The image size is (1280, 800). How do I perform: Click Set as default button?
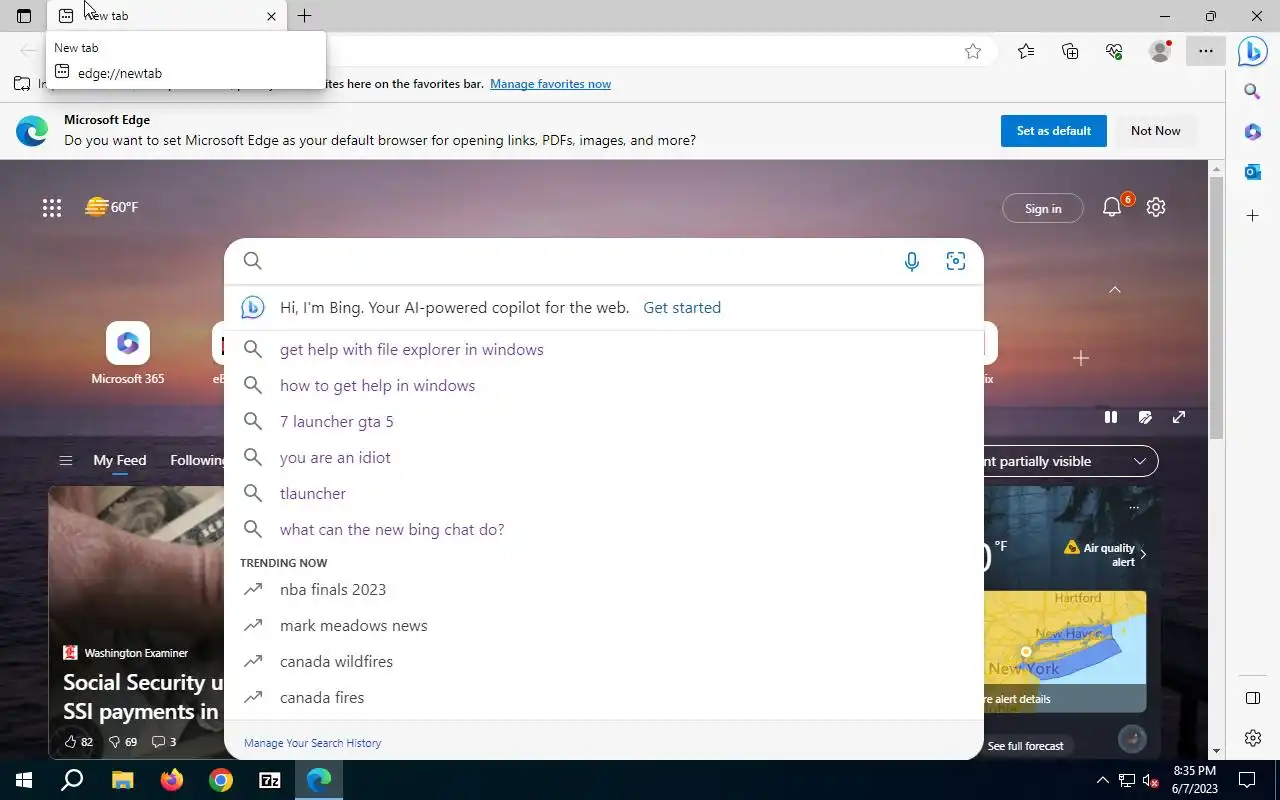1054,131
